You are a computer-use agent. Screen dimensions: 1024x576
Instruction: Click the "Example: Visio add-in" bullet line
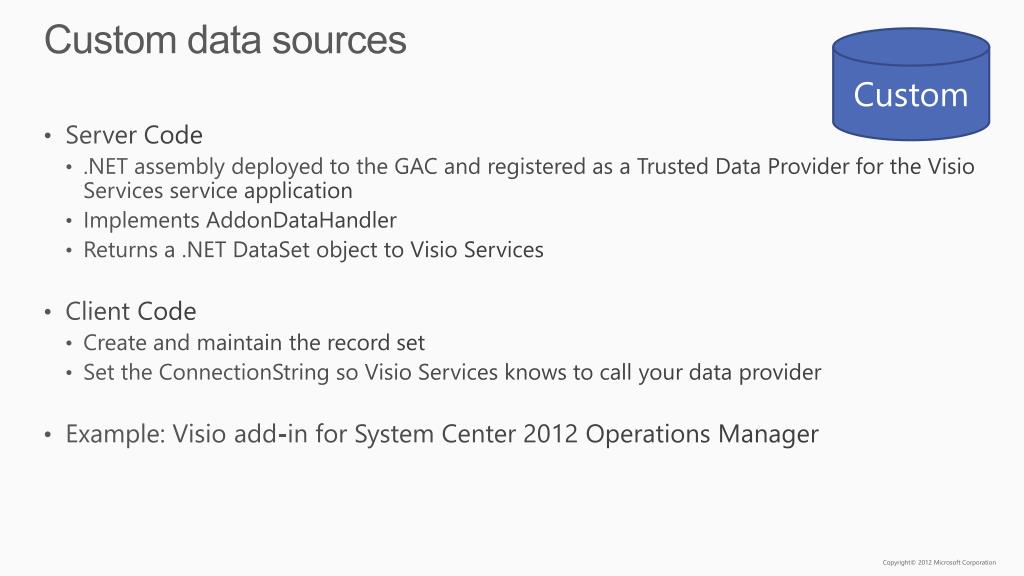tap(442, 434)
